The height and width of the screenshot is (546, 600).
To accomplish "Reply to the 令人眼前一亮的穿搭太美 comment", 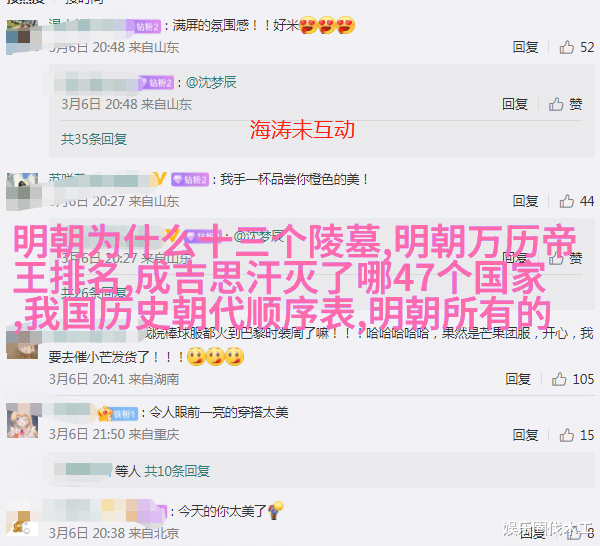I will coord(525,435).
